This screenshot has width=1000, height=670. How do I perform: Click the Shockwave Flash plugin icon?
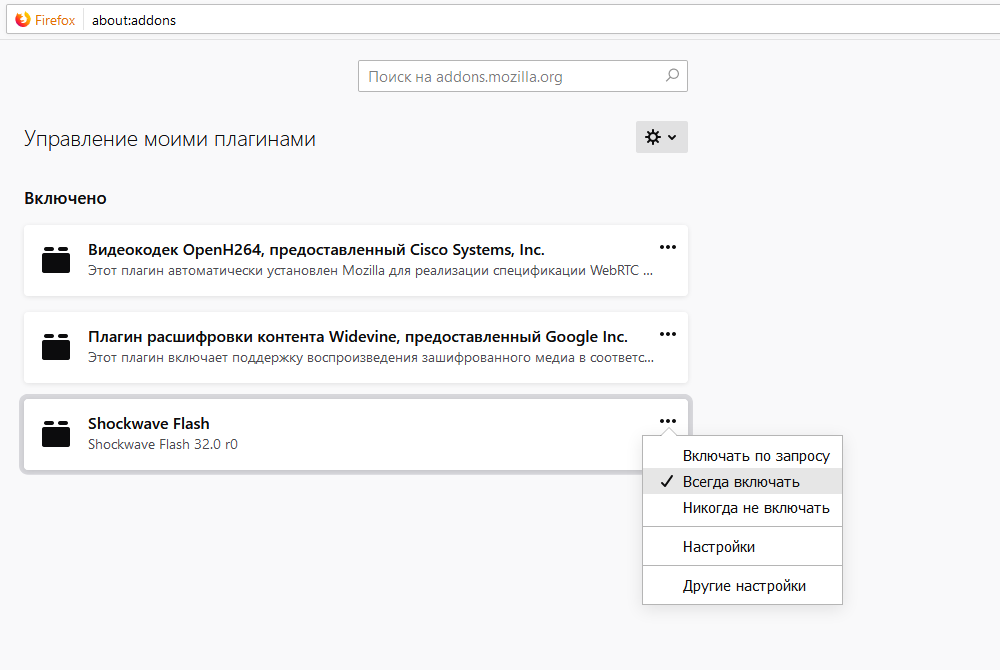[56, 434]
